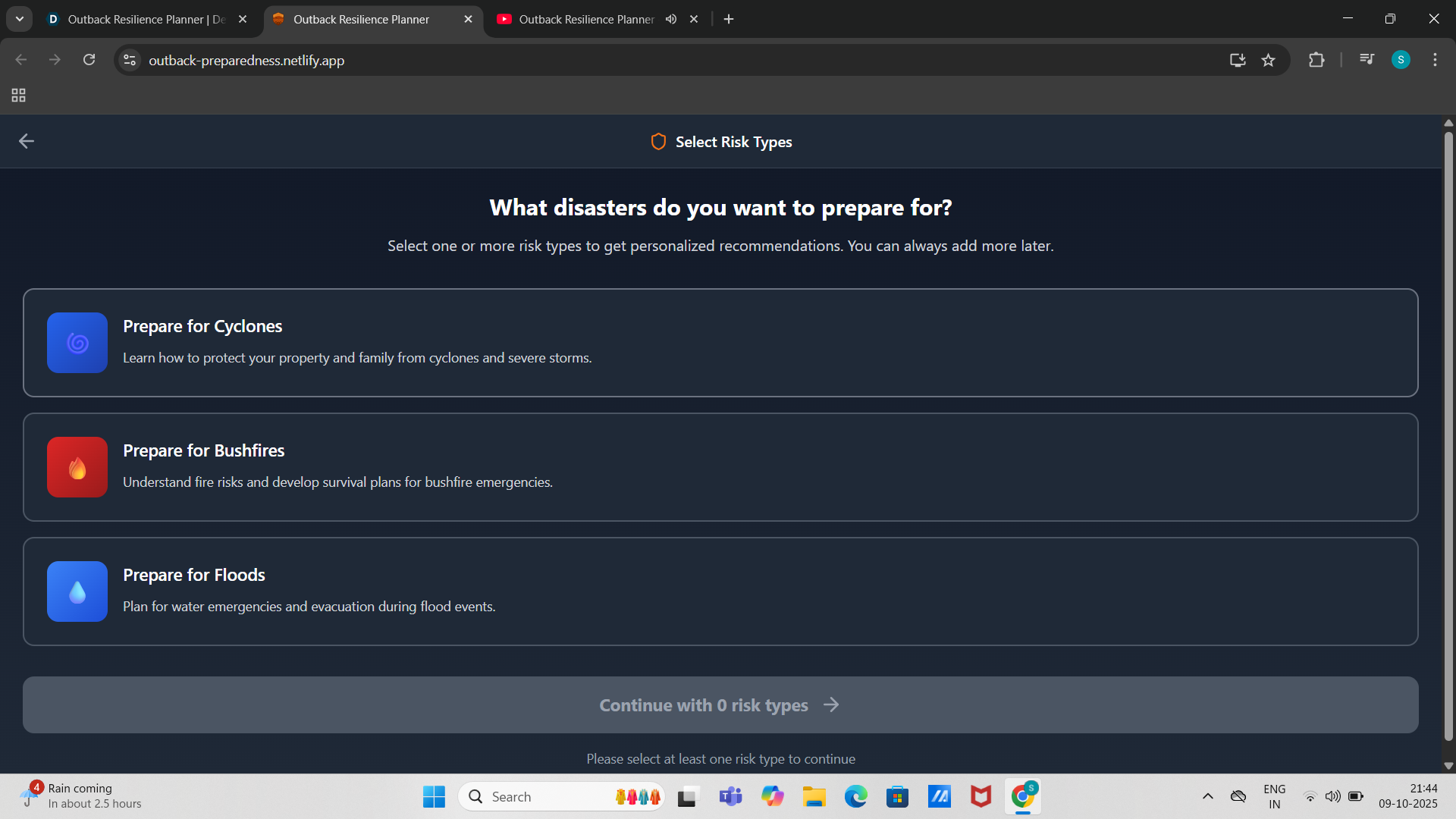Click Continue with 0 risk types button
Viewport: 1456px width, 819px height.
click(720, 705)
